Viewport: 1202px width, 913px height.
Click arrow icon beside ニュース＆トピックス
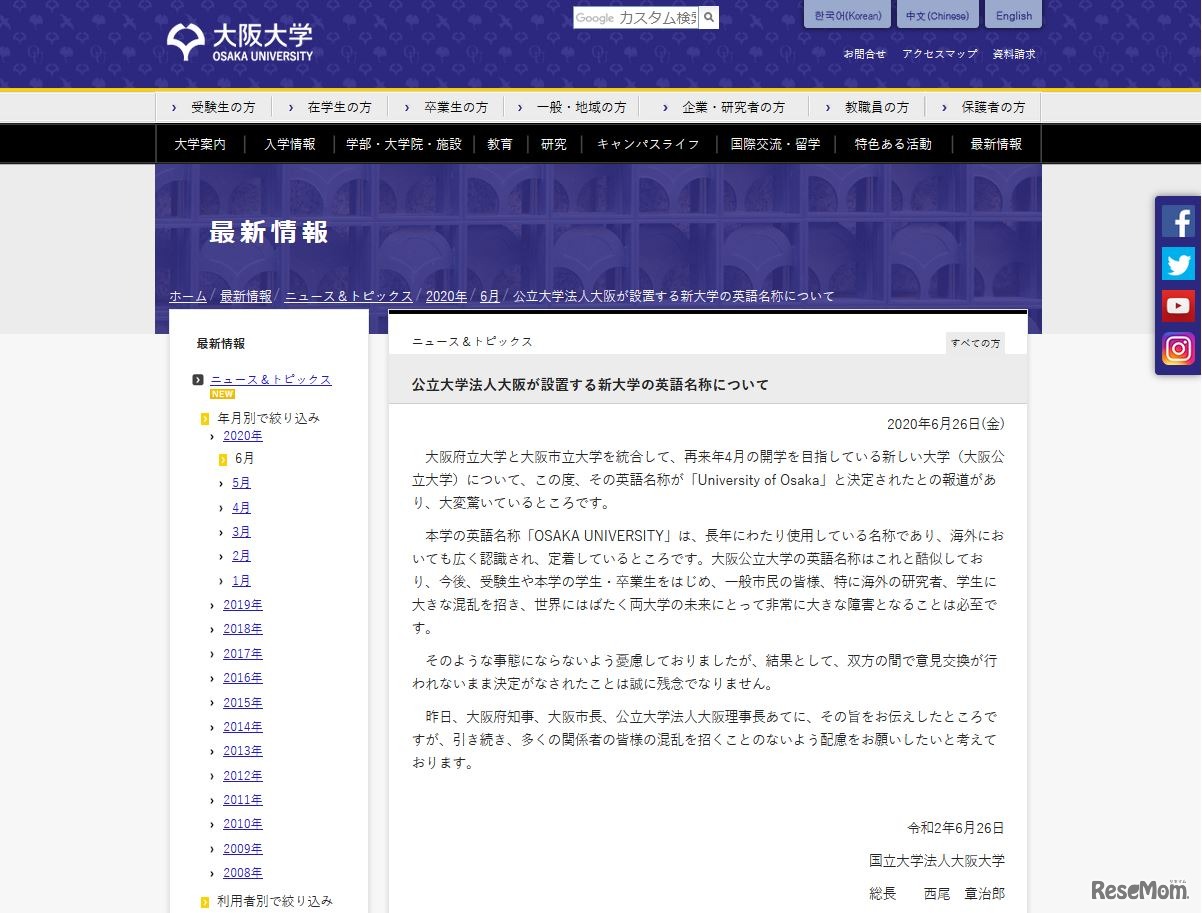[x=198, y=380]
